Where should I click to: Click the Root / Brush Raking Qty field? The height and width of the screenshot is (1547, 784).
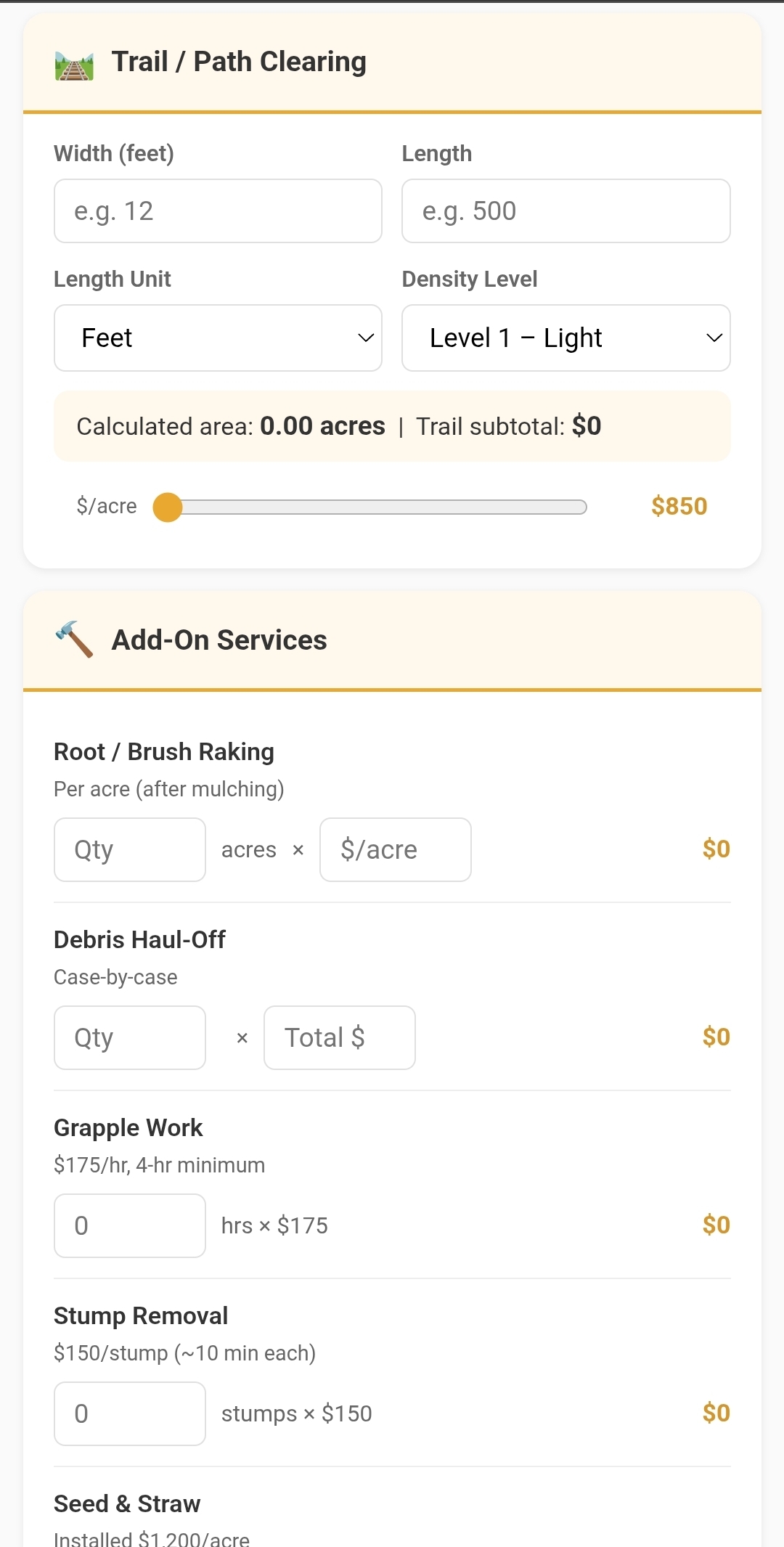(x=130, y=850)
